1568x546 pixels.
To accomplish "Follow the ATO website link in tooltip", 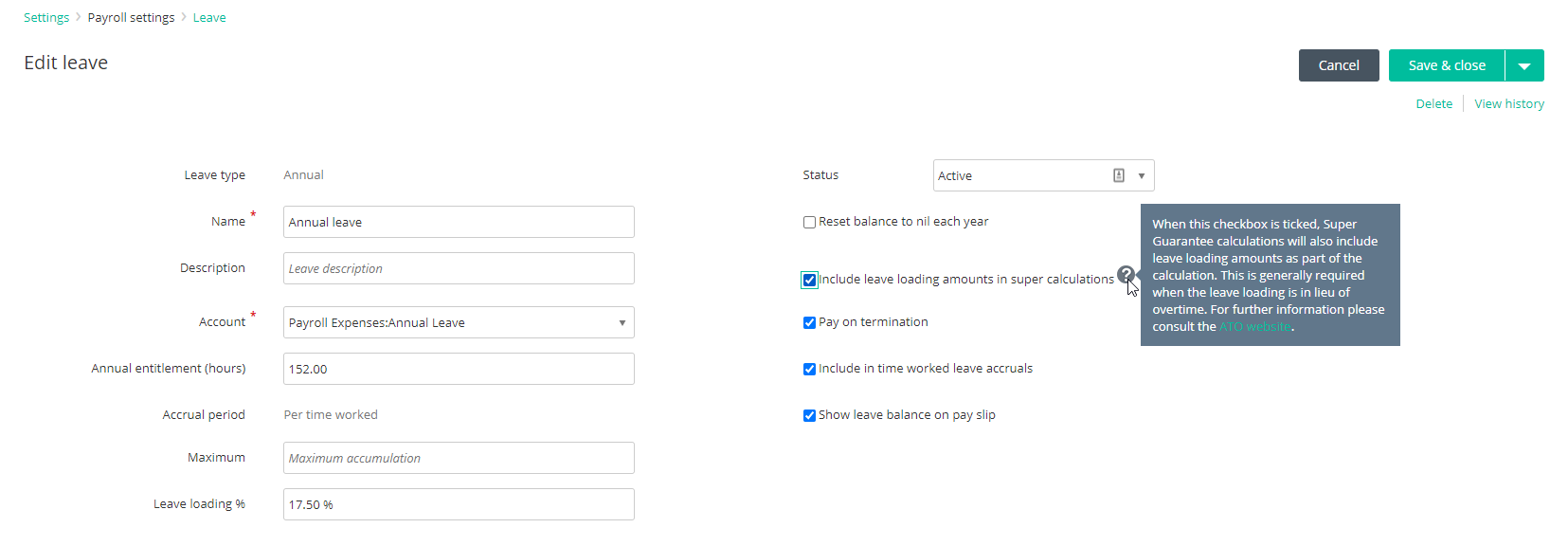I will click(1254, 326).
